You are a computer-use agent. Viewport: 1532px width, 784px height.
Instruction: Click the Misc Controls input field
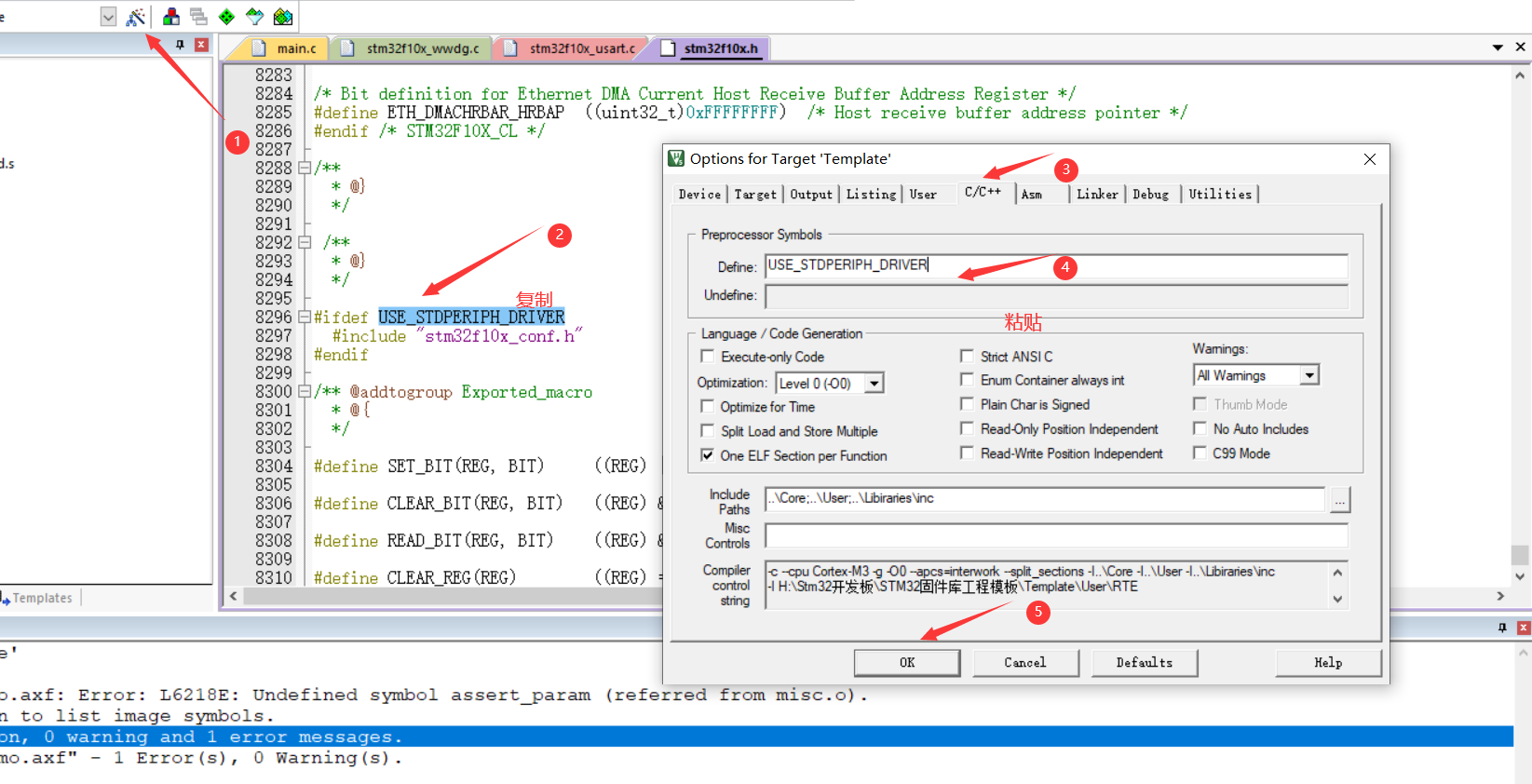click(x=1056, y=535)
